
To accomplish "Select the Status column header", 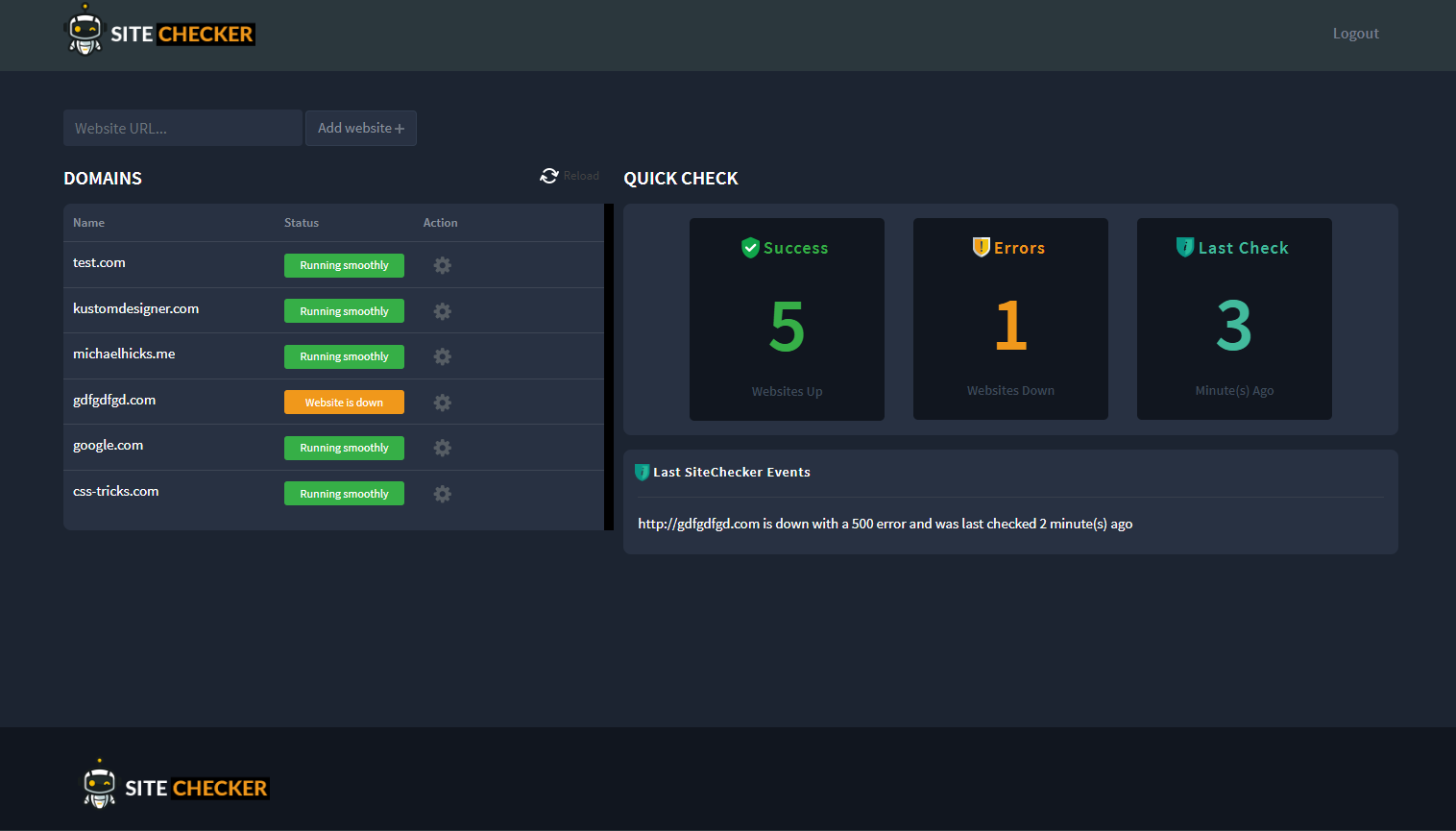I will (302, 223).
